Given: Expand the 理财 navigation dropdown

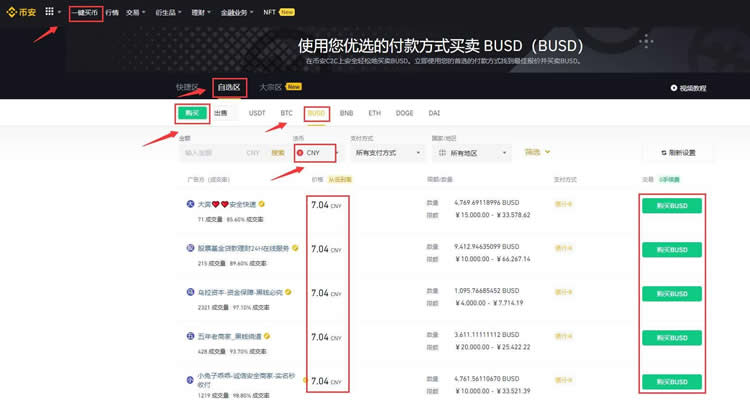Looking at the screenshot, I should pyautogui.click(x=201, y=12).
